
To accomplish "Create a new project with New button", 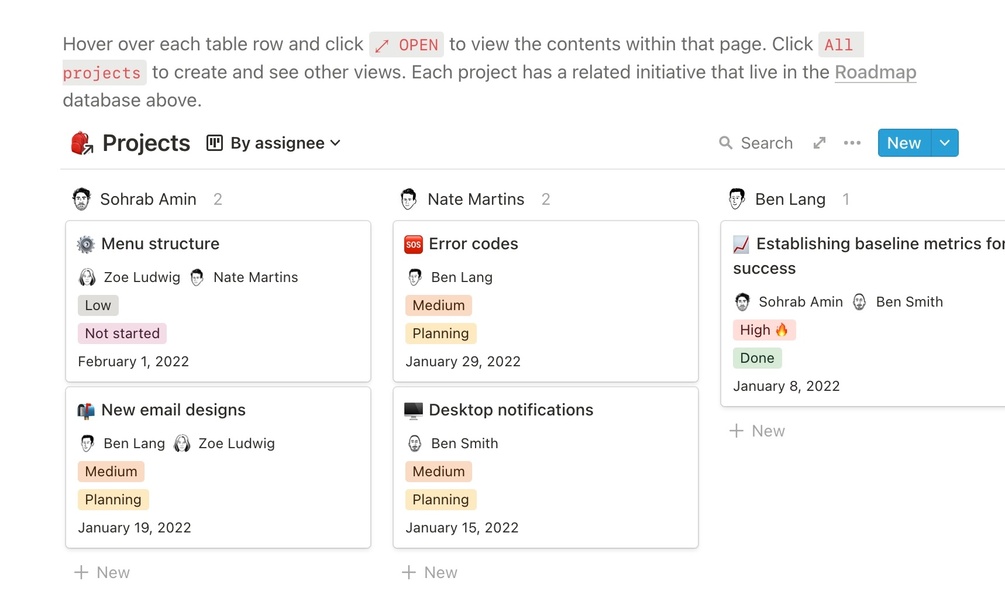I will [903, 143].
